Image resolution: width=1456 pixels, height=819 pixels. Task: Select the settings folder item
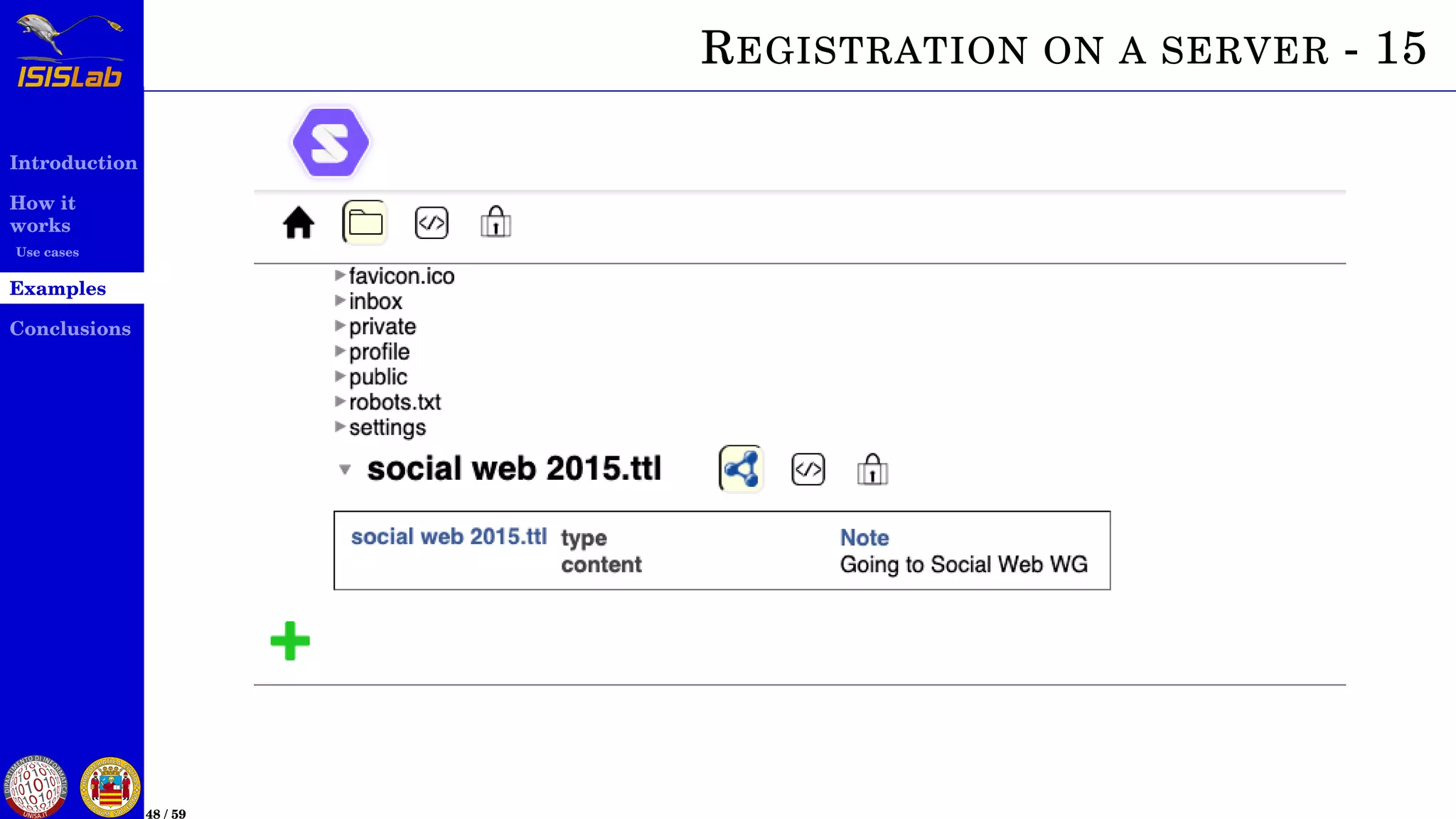click(387, 427)
